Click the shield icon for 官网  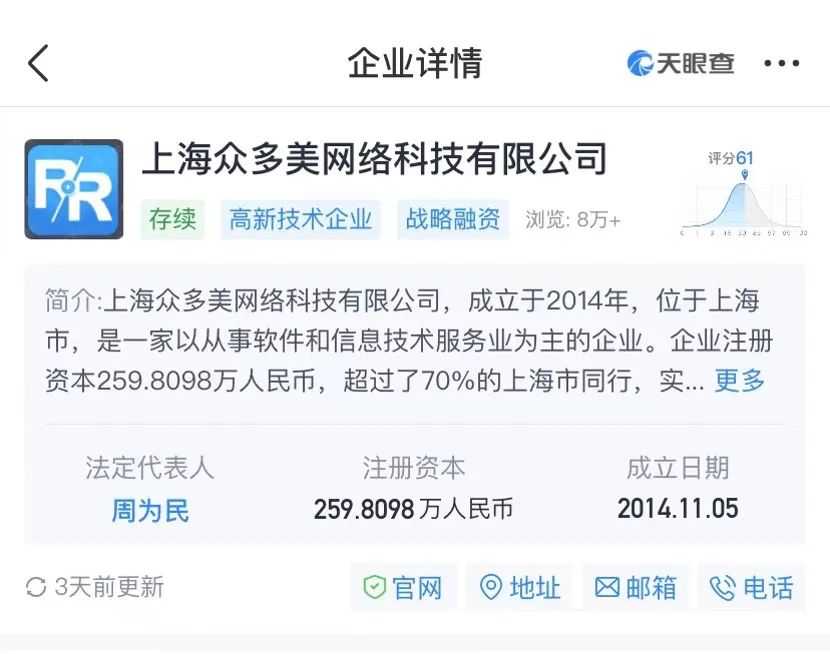click(375, 587)
